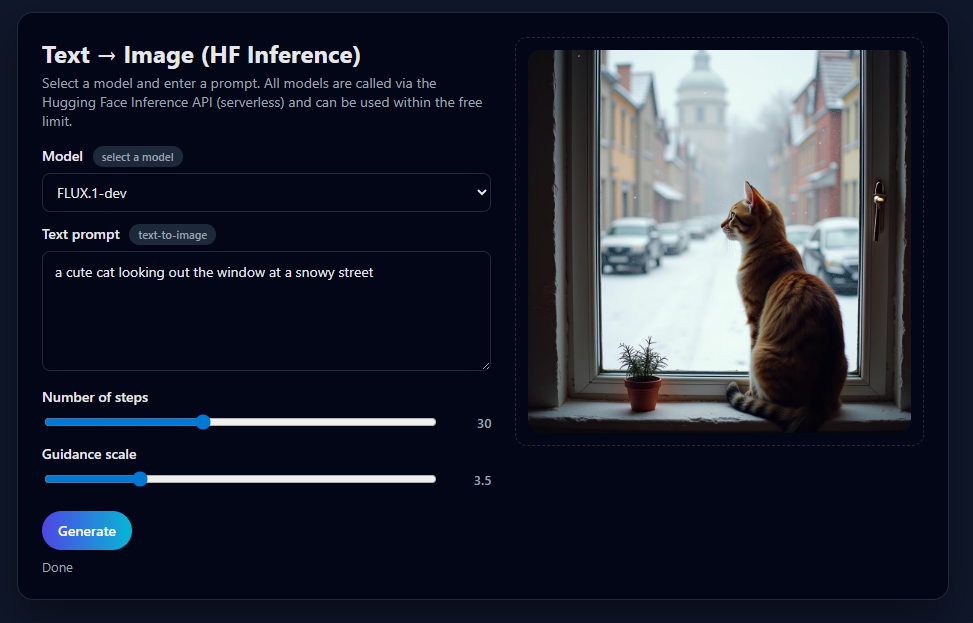The height and width of the screenshot is (623, 973).
Task: Click the "Guidance scale" label
Action: click(x=89, y=455)
